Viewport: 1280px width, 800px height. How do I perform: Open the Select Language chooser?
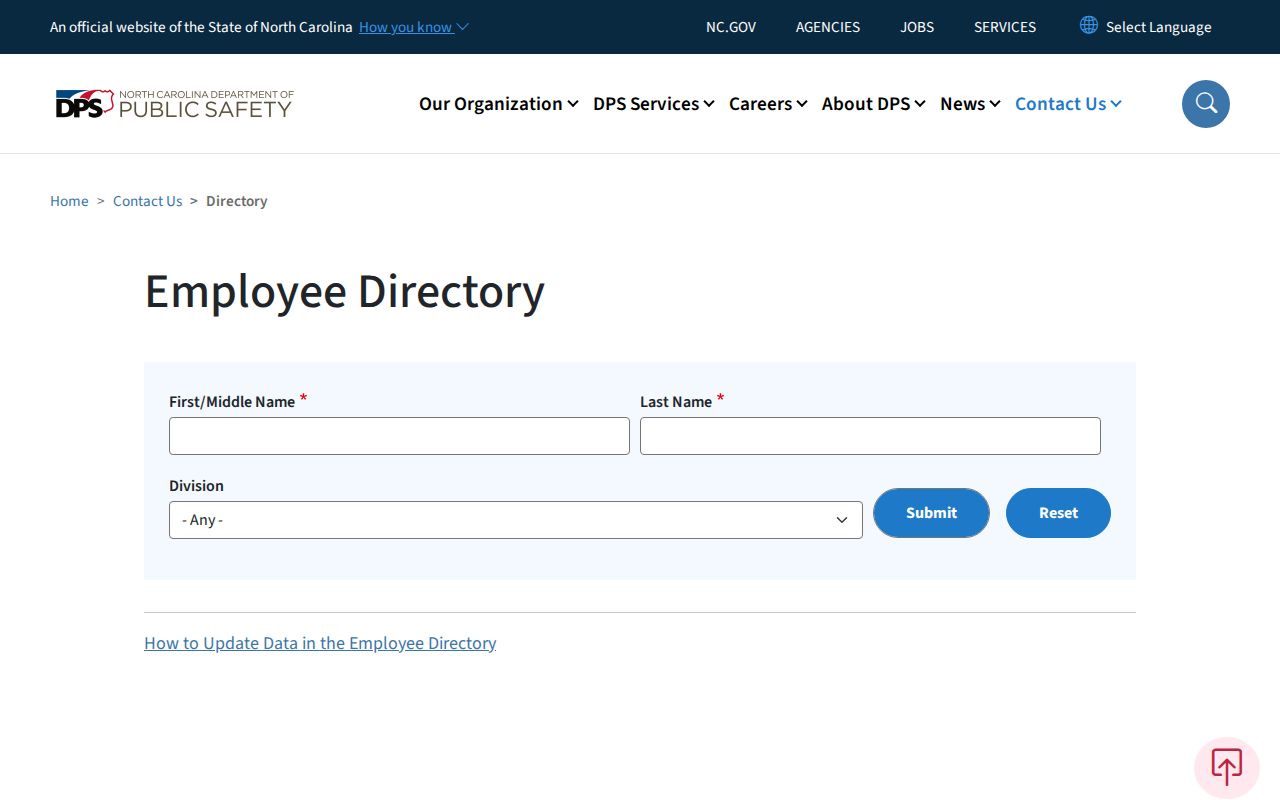[x=1158, y=27]
